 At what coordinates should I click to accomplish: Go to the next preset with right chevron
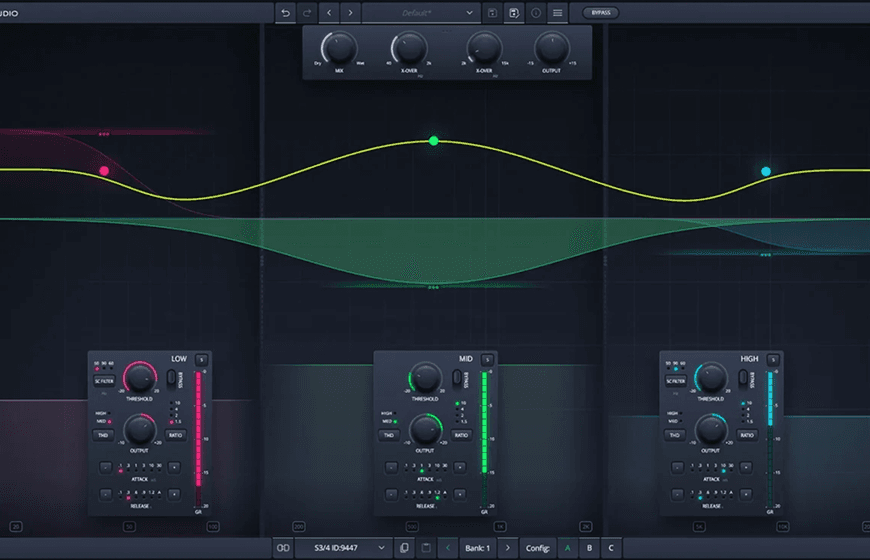350,13
